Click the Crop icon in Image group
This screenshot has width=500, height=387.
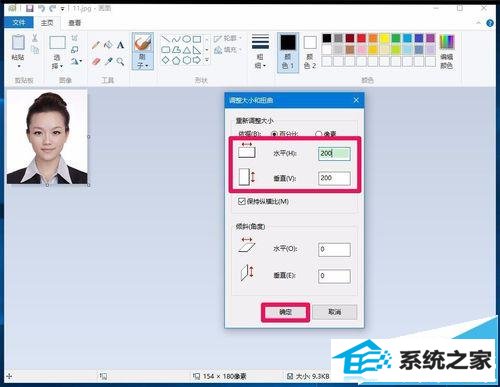point(75,38)
